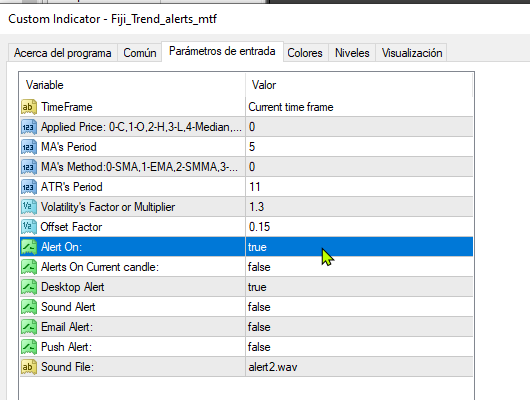
Task: Open the Acerca del programa tab
Action: pyautogui.click(x=63, y=53)
